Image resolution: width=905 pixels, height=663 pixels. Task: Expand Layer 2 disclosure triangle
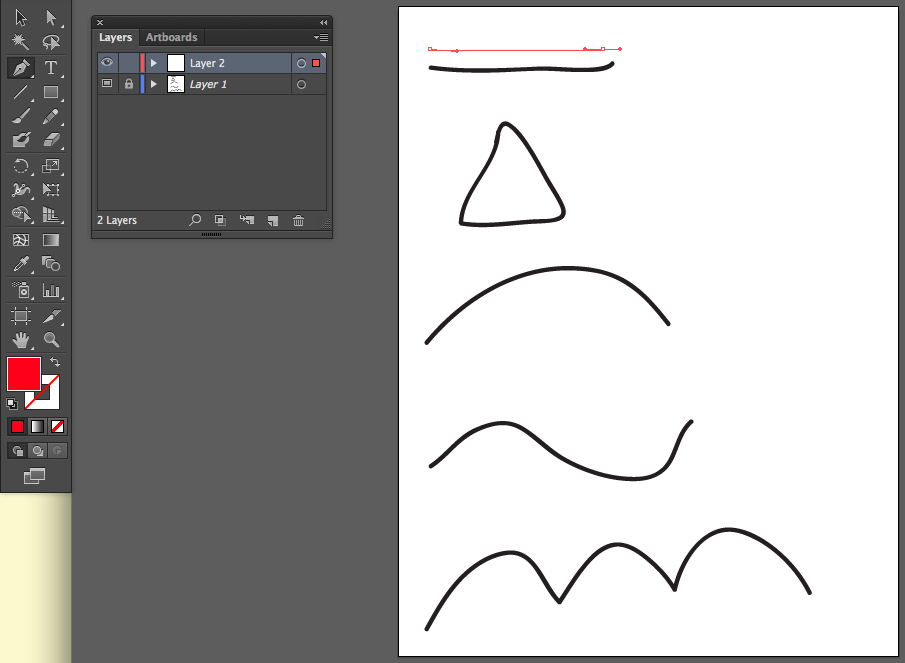(154, 63)
